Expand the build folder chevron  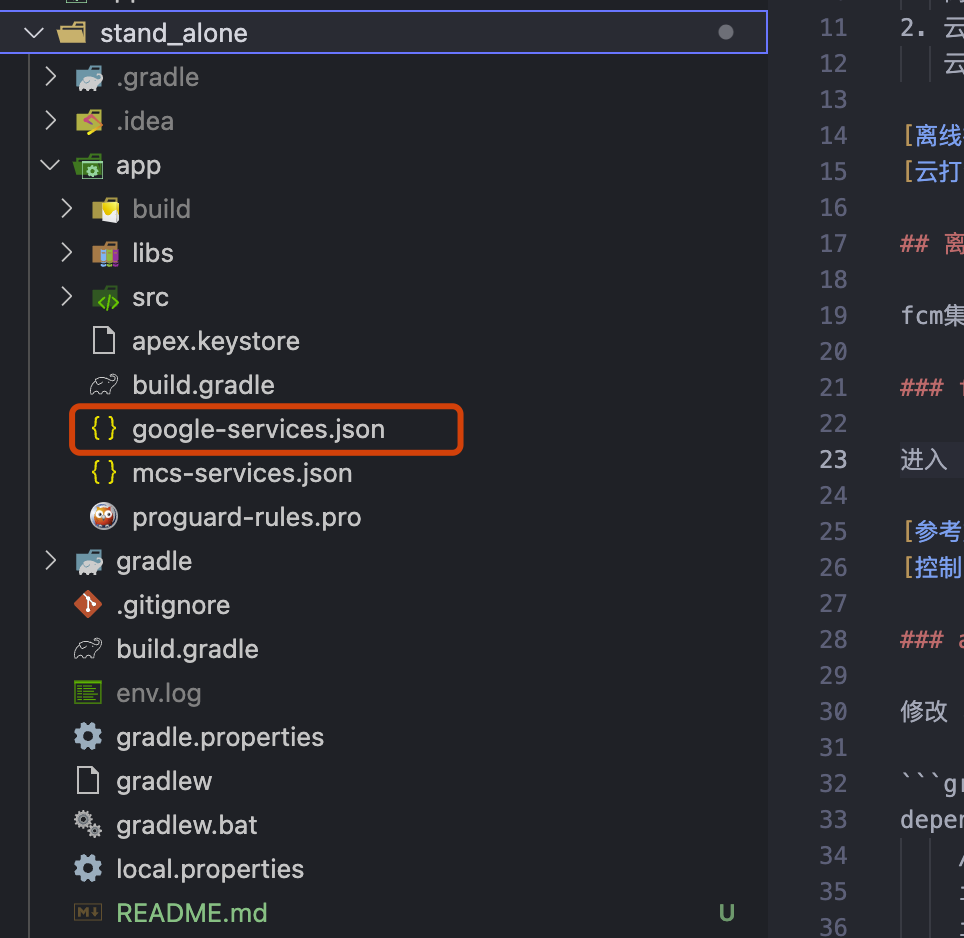(x=67, y=209)
